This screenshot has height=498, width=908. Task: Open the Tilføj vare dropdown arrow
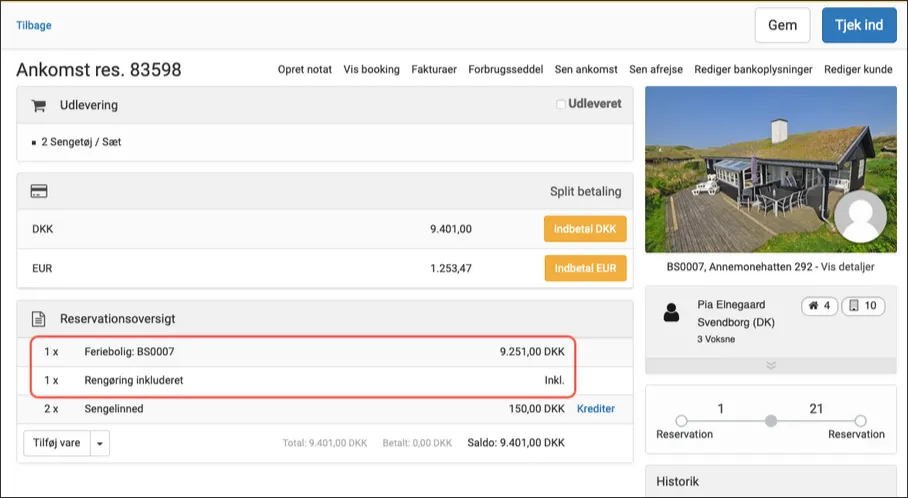pyautogui.click(x=100, y=443)
